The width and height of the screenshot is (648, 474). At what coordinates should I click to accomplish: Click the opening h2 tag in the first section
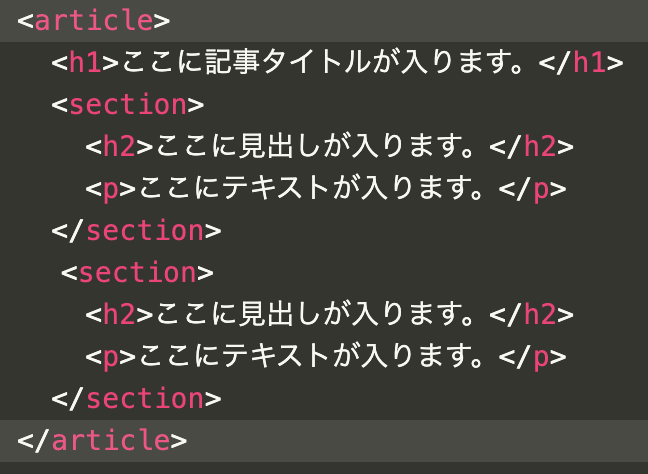pos(119,147)
